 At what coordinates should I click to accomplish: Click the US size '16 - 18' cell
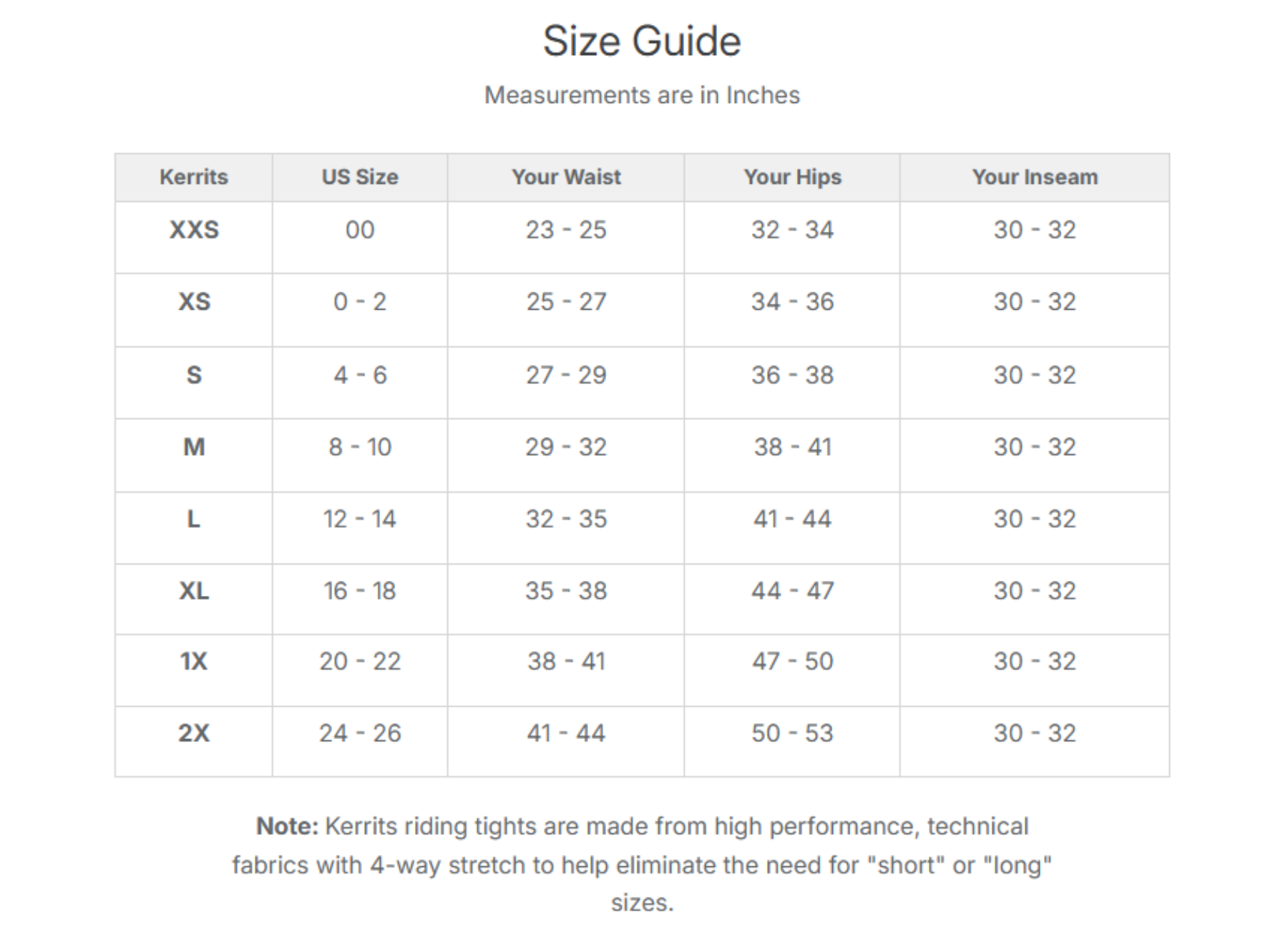tap(359, 591)
